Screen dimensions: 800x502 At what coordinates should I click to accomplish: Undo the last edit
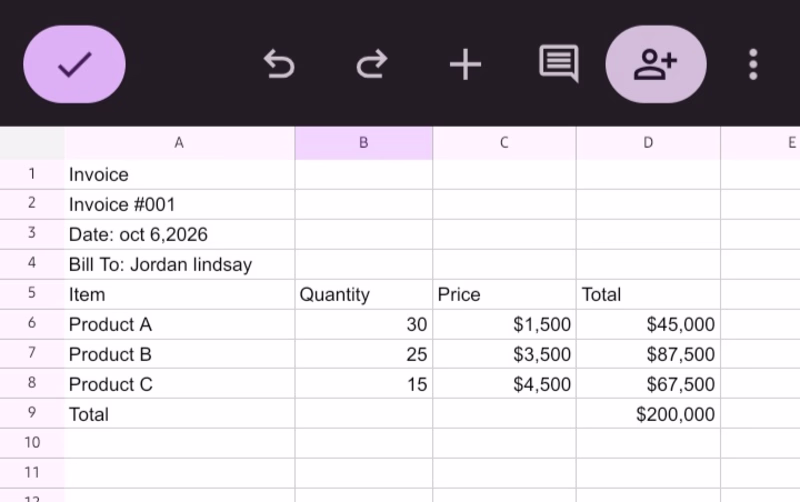pyautogui.click(x=279, y=64)
